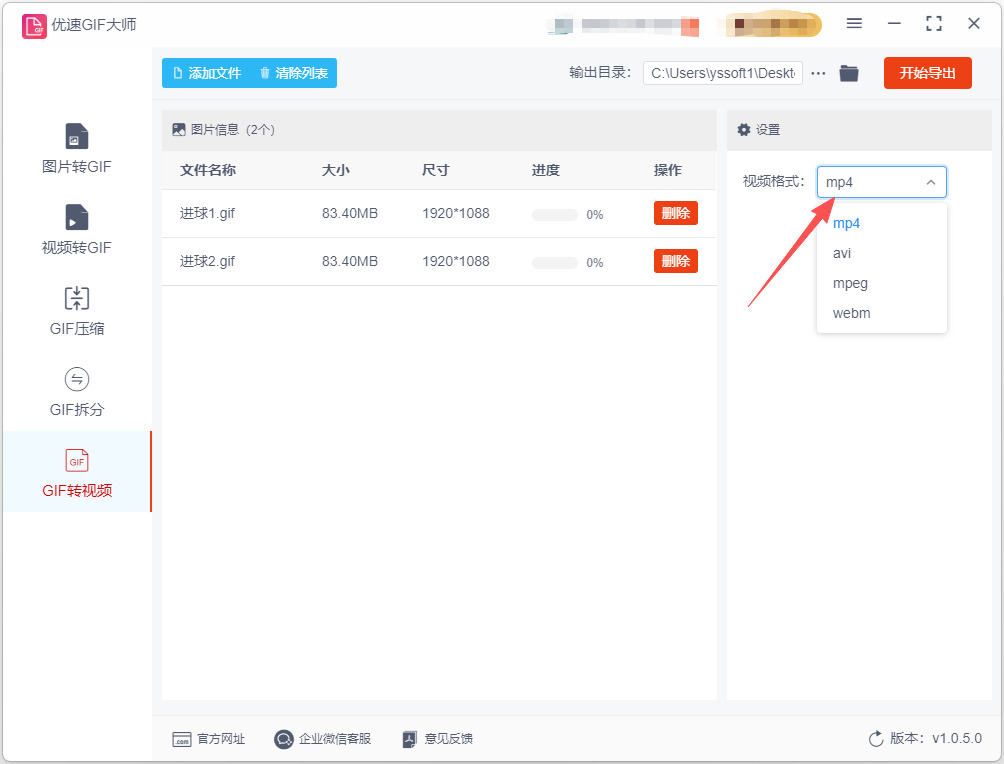This screenshot has width=1004, height=764.
Task: Click the 进球2.gif file name
Action: coord(207,261)
